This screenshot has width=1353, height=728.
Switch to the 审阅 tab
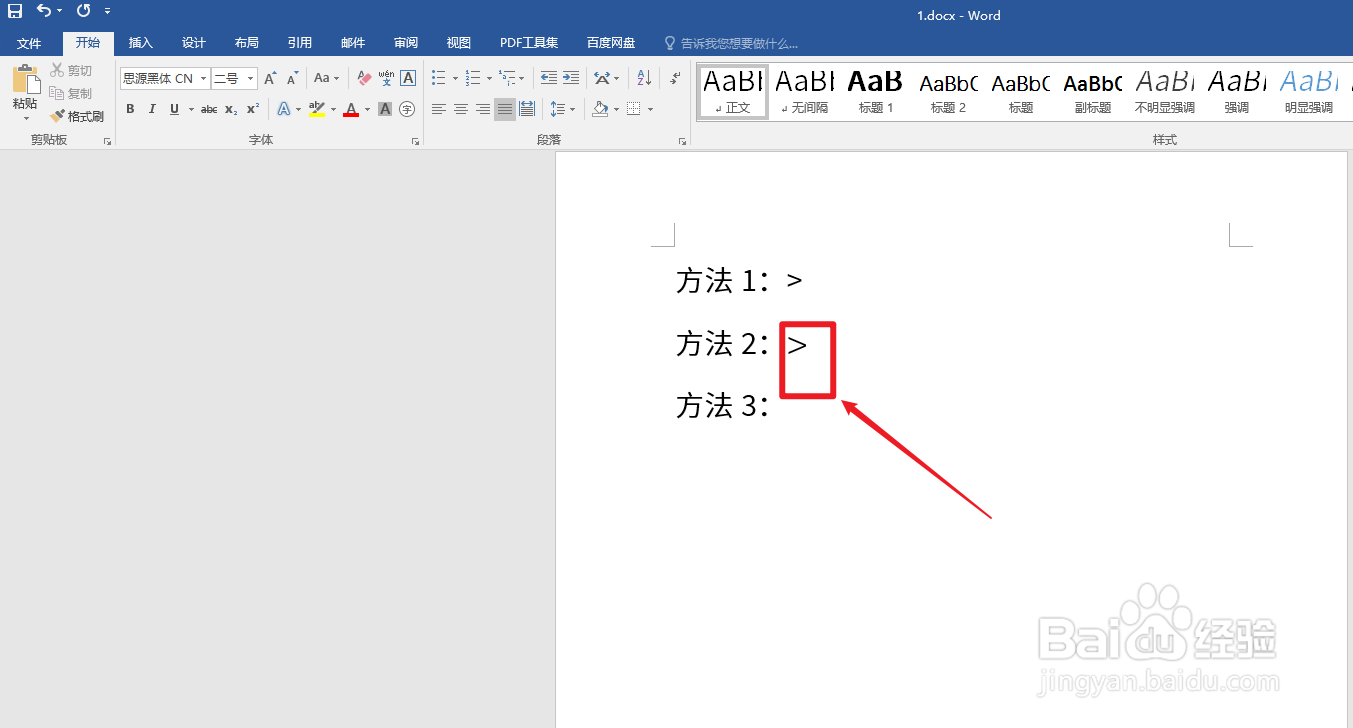point(406,43)
